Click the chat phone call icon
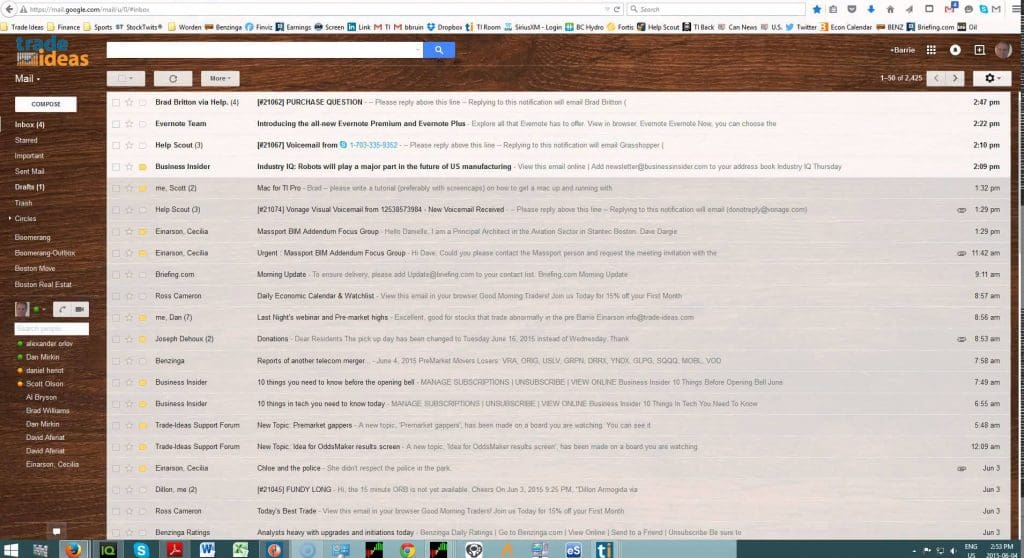Viewport: 1024px width, 558px height. pos(62,309)
